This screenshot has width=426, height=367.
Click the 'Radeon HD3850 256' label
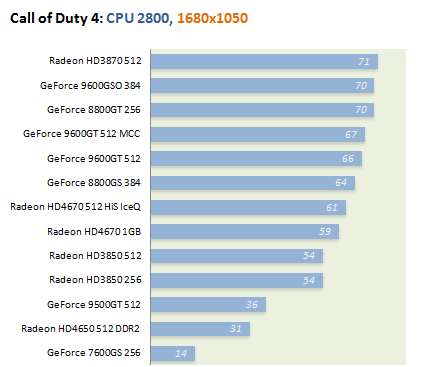95,280
